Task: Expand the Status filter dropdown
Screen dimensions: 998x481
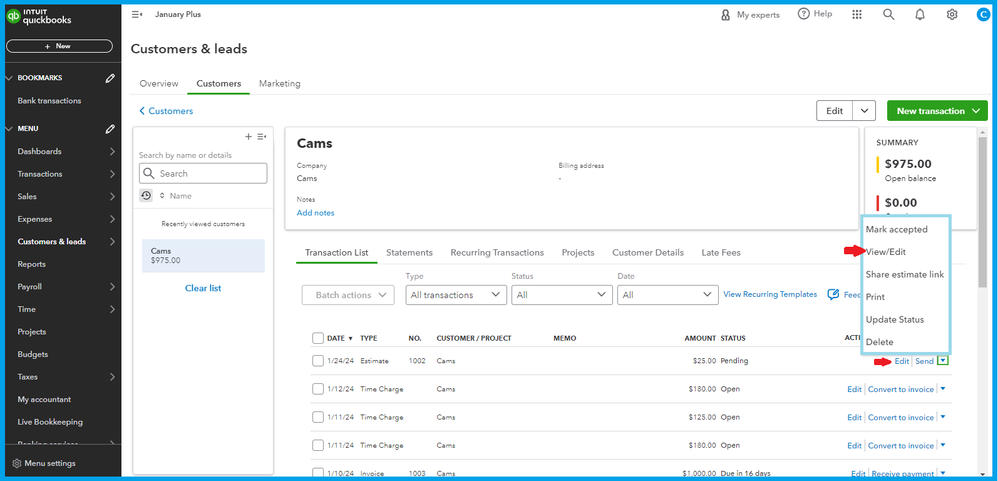Action: click(x=561, y=295)
